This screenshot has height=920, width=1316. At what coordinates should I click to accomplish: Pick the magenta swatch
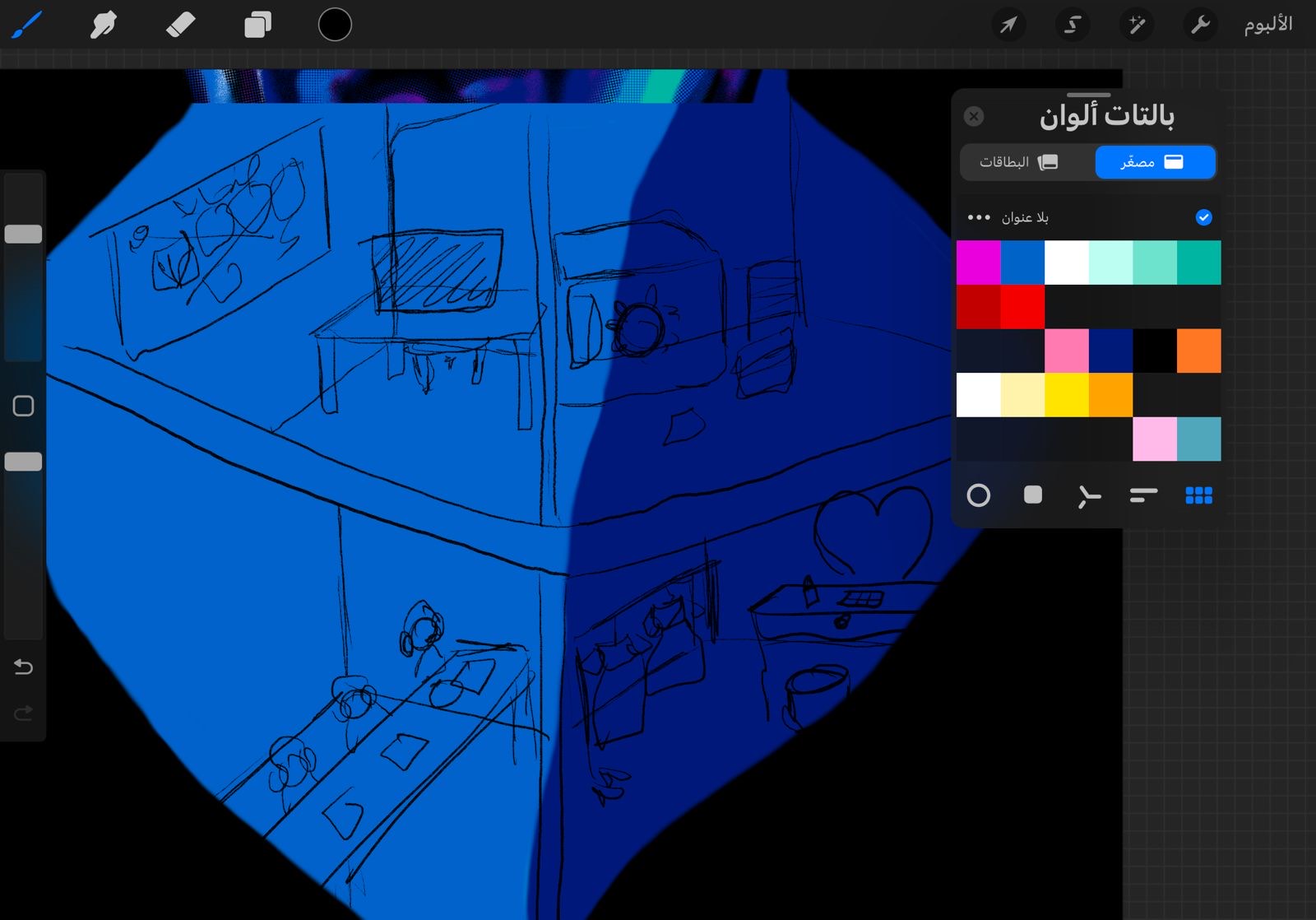tap(979, 263)
